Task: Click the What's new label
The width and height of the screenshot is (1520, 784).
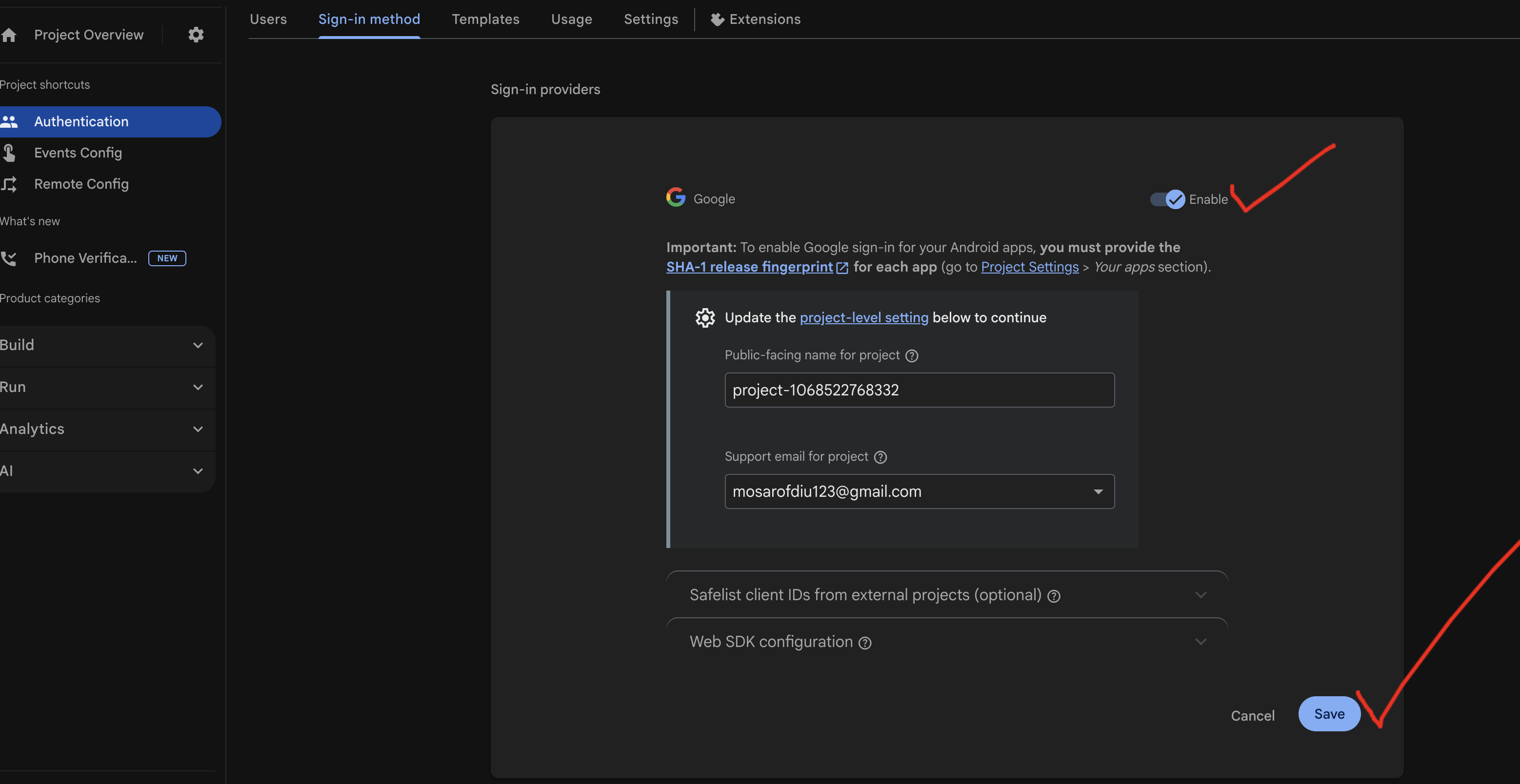Action: (29, 222)
